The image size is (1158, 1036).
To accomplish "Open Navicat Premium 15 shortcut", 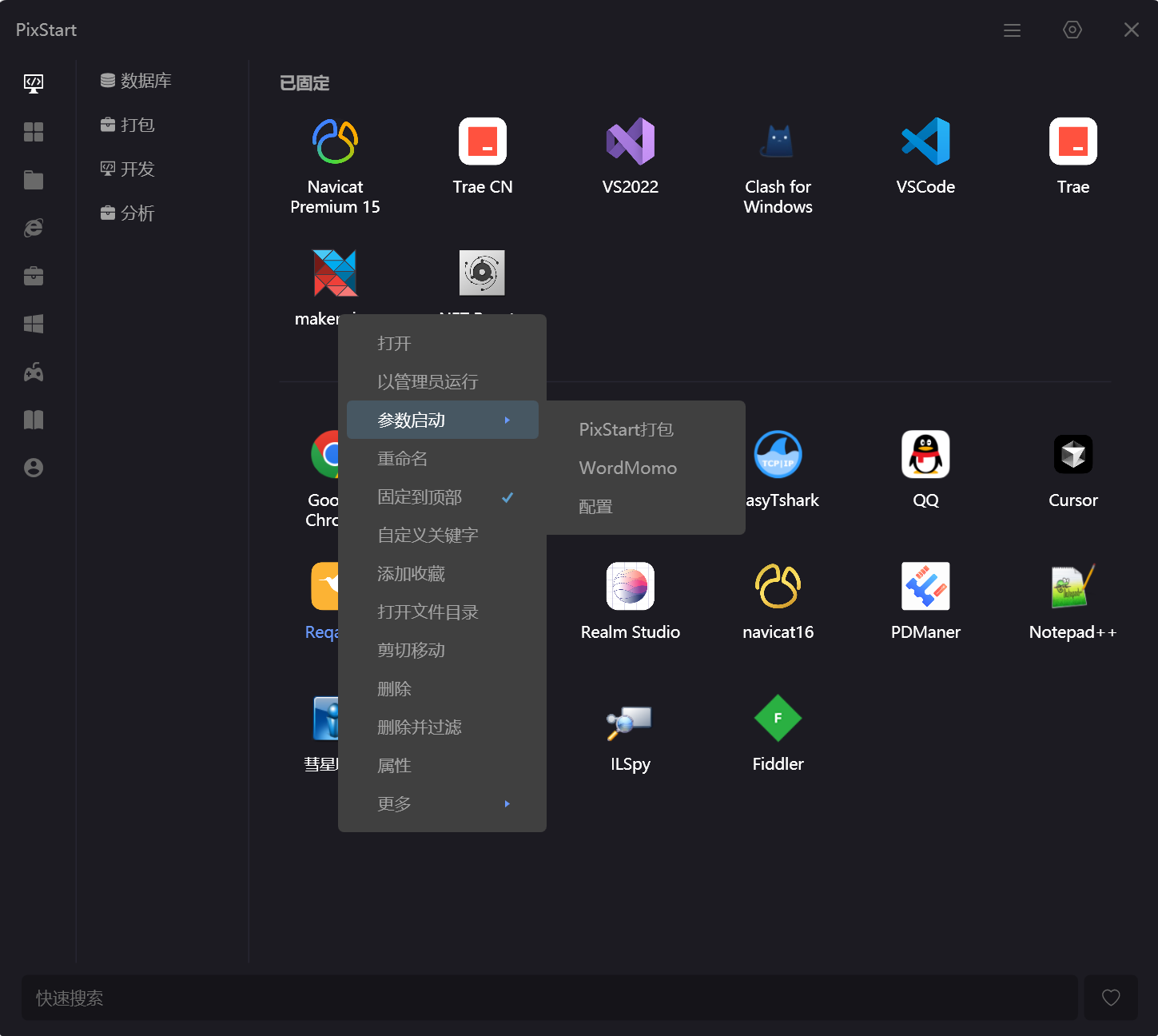I will (x=335, y=142).
